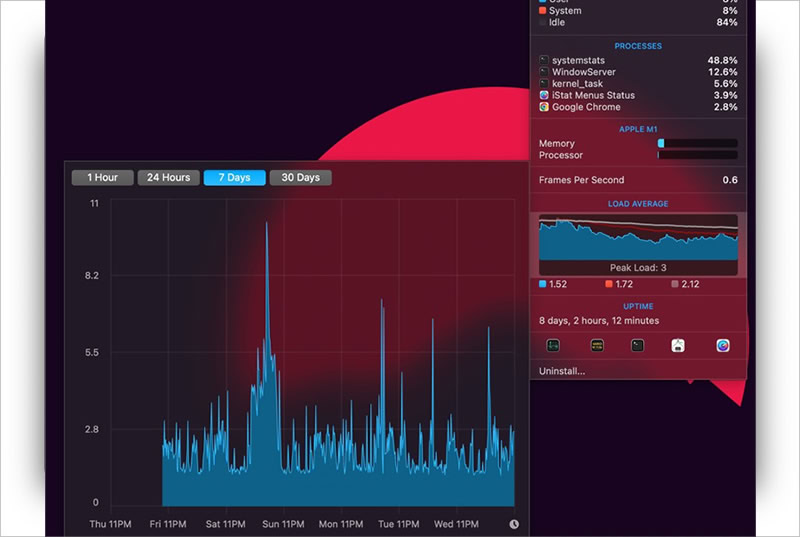
Task: Switch graph to 24 Hours range
Action: [168, 177]
